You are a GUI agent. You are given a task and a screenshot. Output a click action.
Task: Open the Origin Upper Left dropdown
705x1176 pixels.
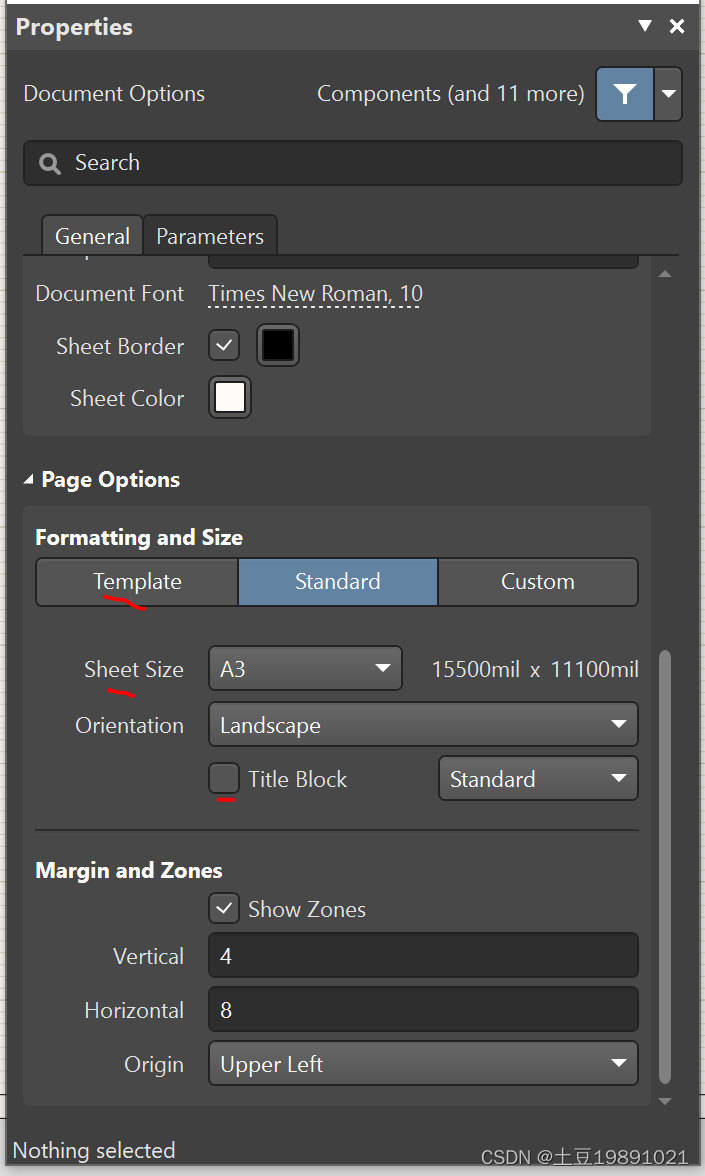point(423,1064)
